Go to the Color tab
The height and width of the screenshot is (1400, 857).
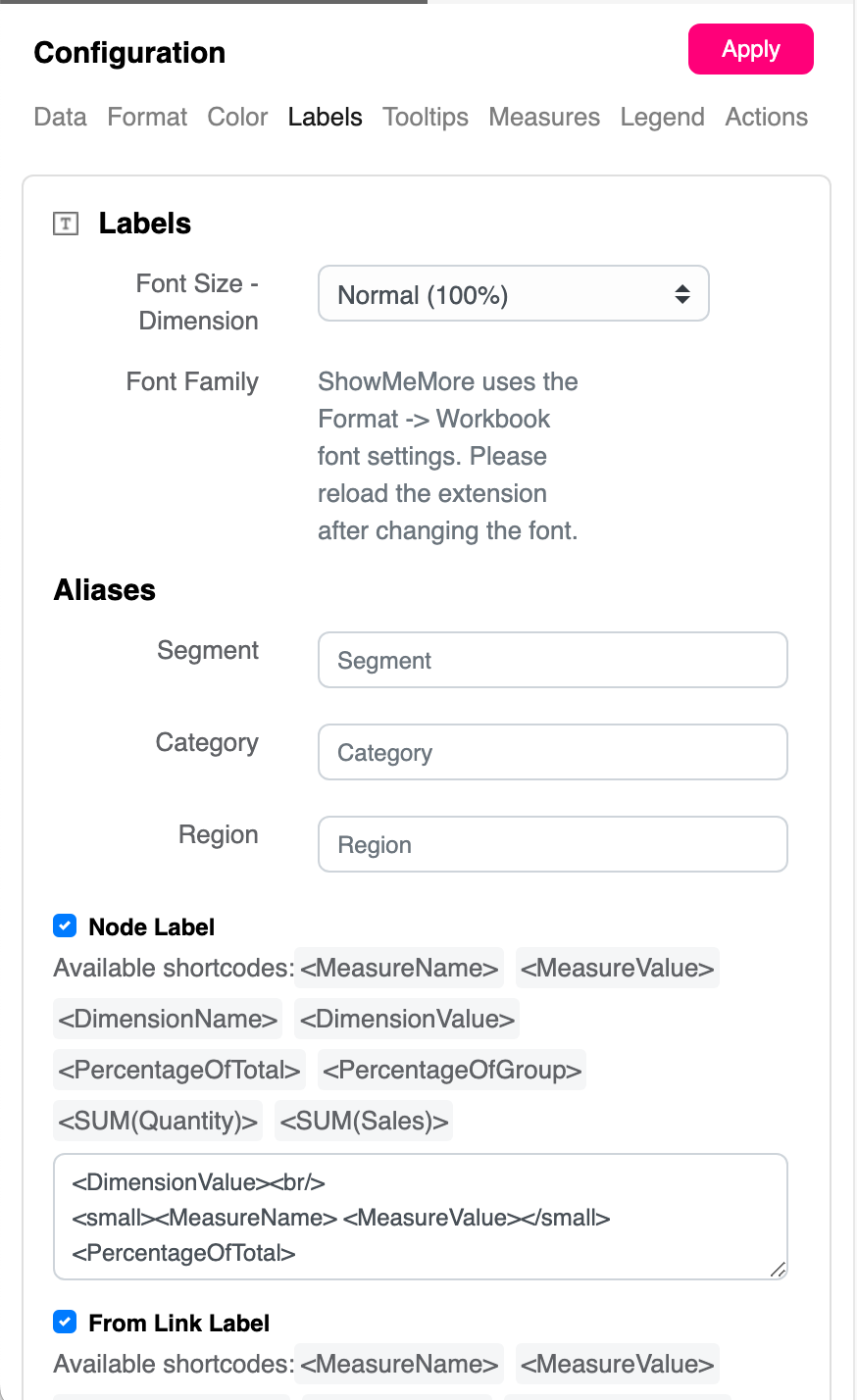tap(237, 117)
